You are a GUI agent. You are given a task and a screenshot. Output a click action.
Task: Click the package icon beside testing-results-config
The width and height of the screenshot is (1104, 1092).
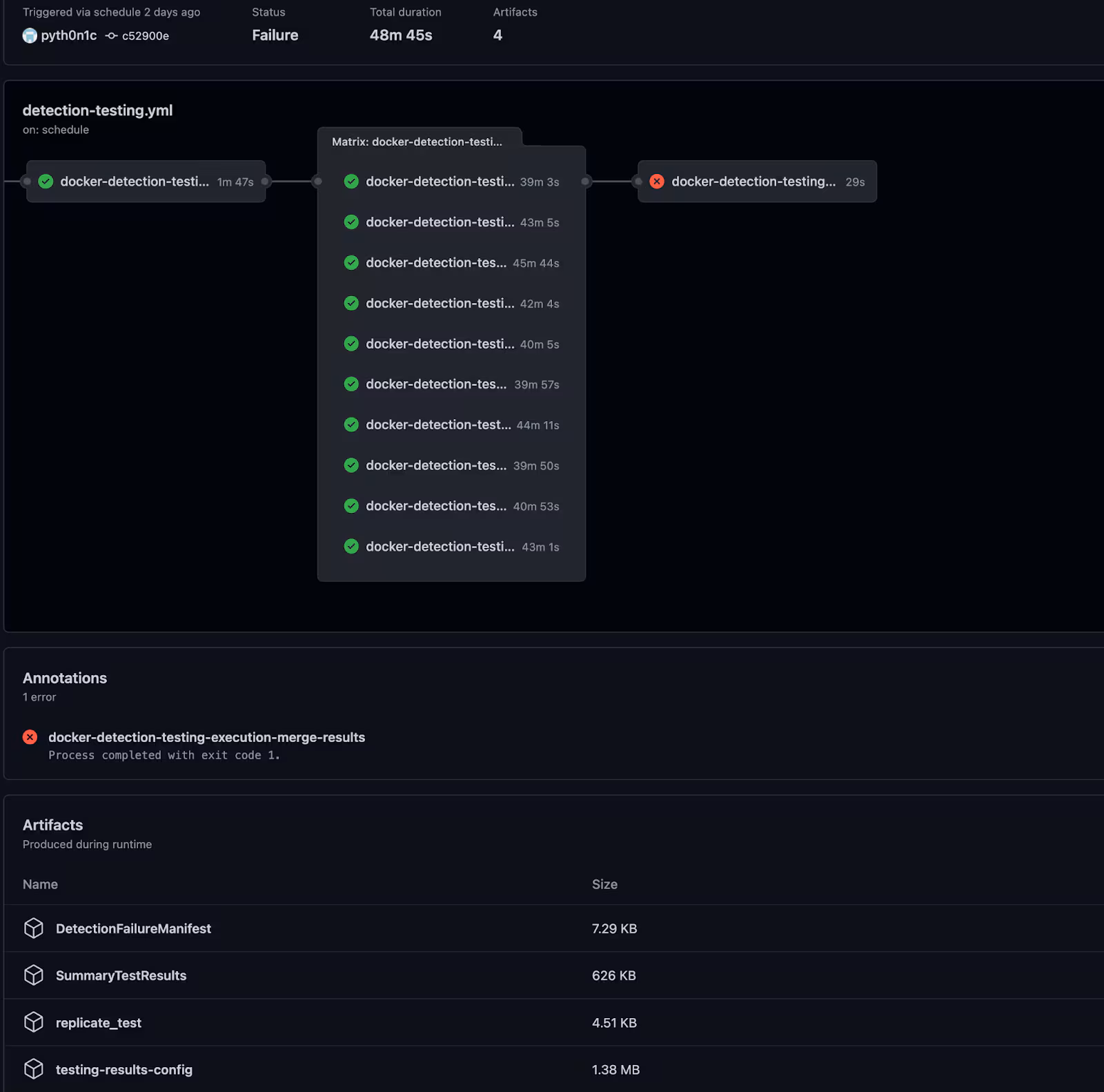coord(34,1069)
